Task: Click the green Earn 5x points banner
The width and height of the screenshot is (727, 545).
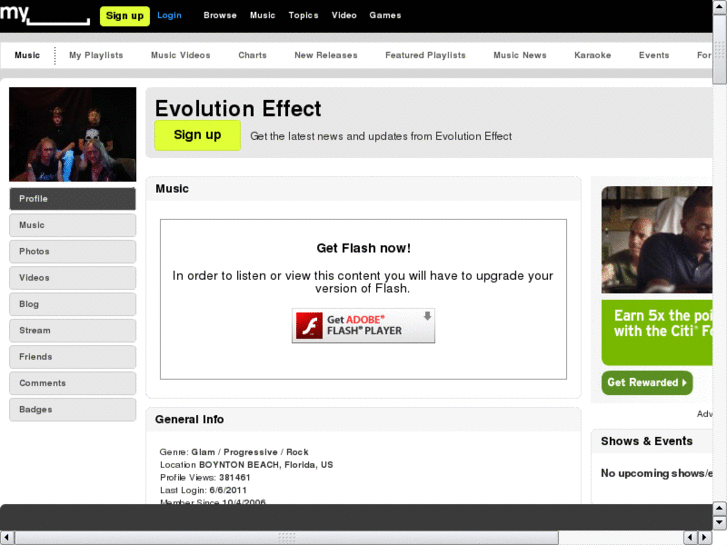Action: click(657, 333)
